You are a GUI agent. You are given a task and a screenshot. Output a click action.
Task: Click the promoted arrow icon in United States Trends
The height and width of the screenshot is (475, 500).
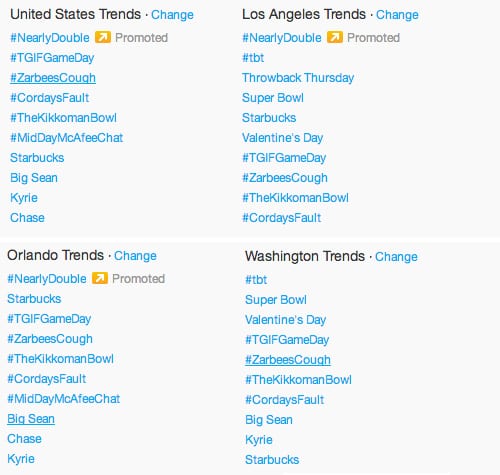tap(103, 37)
